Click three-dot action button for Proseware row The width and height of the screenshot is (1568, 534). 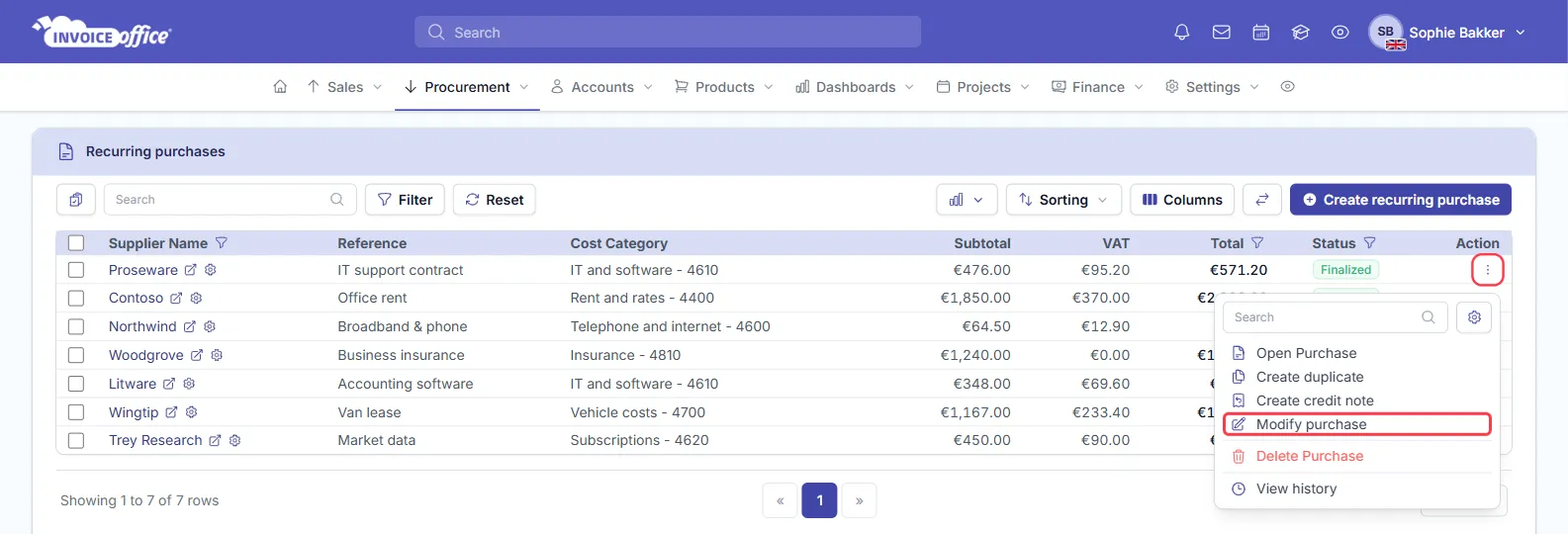coord(1487,270)
